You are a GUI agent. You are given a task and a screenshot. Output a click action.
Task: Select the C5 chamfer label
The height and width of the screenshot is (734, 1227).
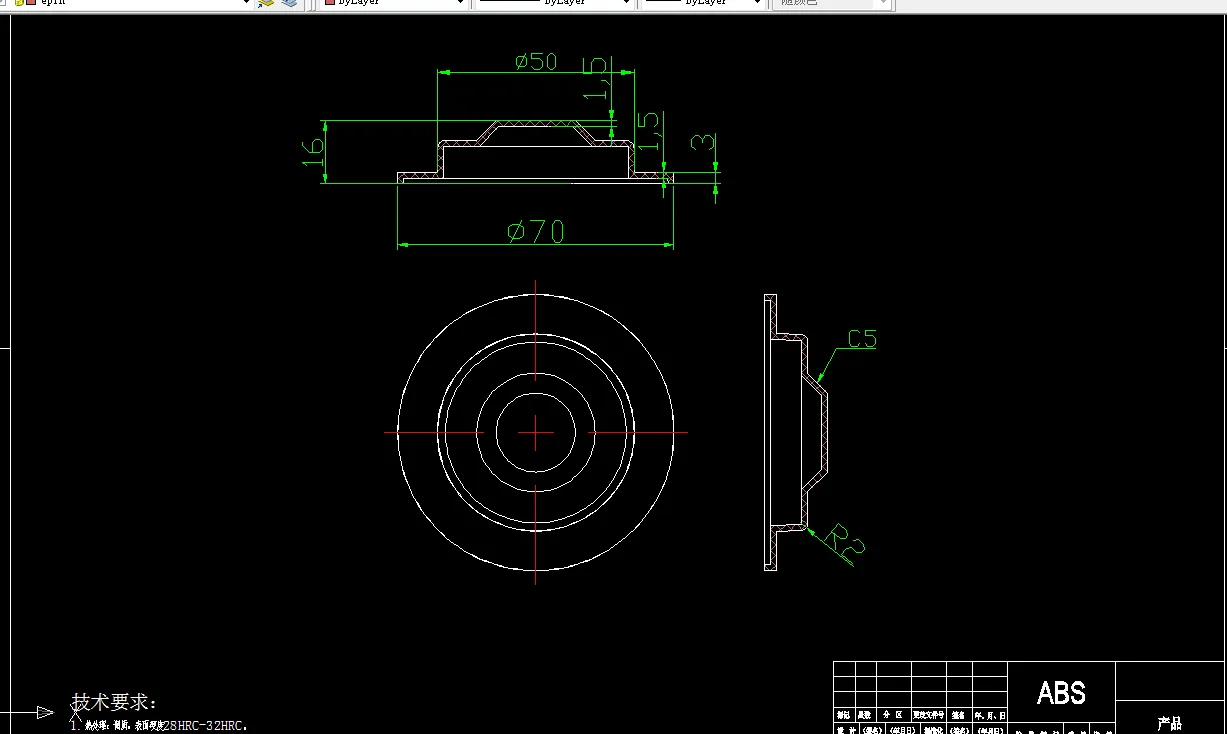(862, 339)
